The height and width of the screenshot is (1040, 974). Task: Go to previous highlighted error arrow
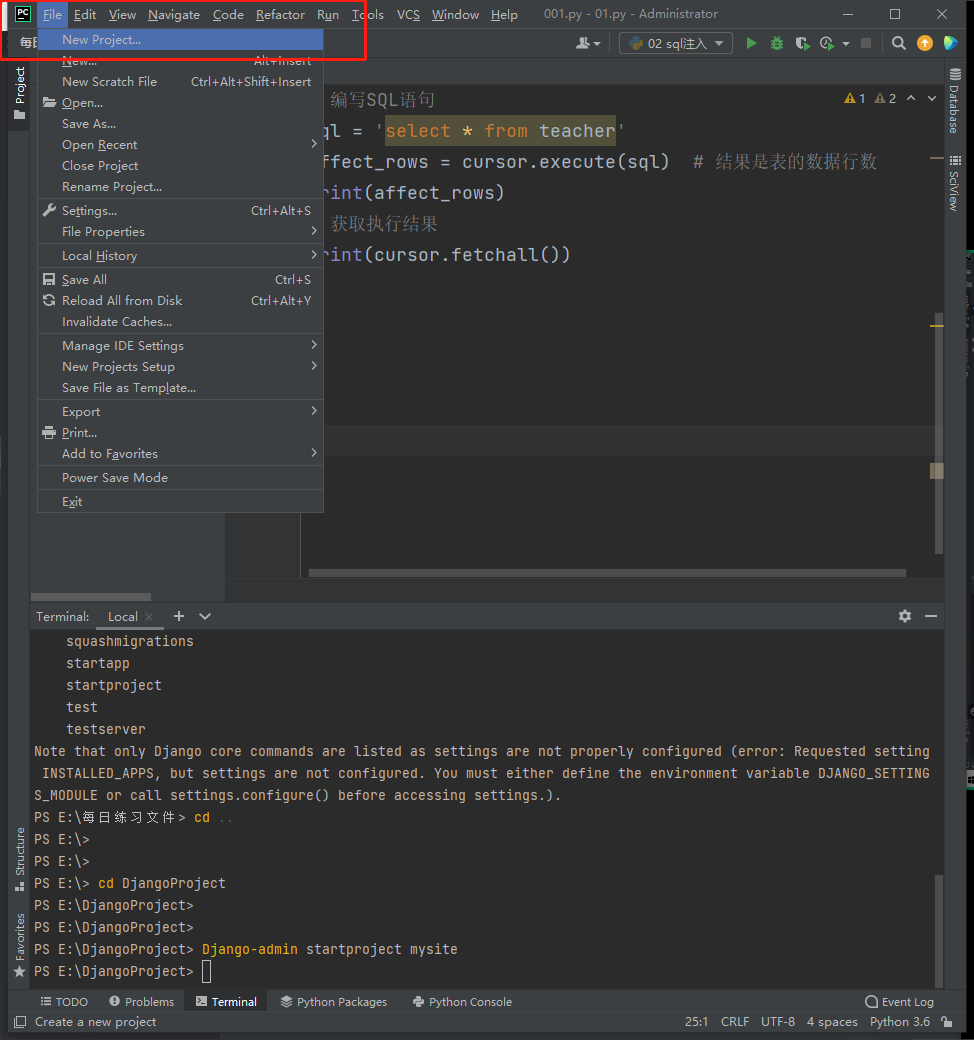click(x=911, y=98)
